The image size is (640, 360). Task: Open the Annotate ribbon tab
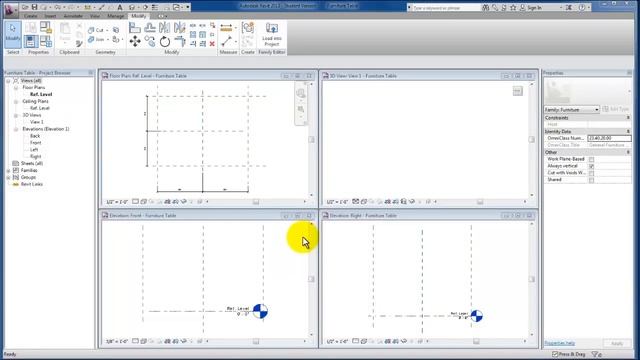coord(73,16)
